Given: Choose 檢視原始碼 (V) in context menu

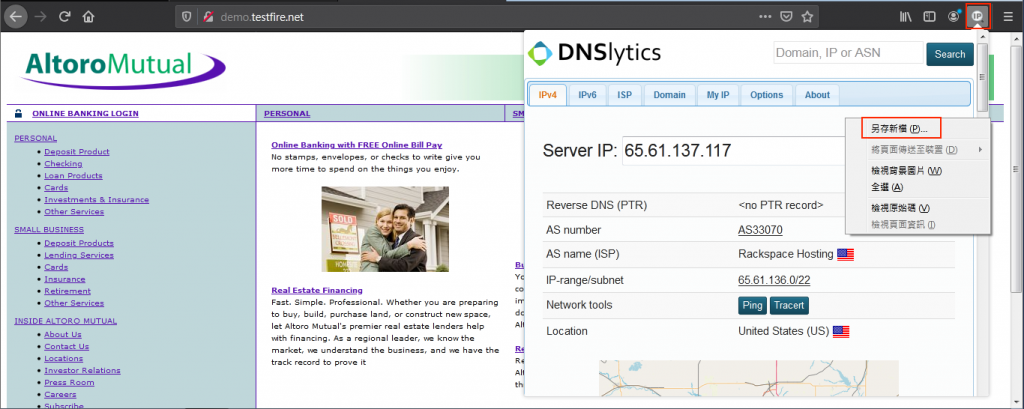Looking at the screenshot, I should coord(918,208).
